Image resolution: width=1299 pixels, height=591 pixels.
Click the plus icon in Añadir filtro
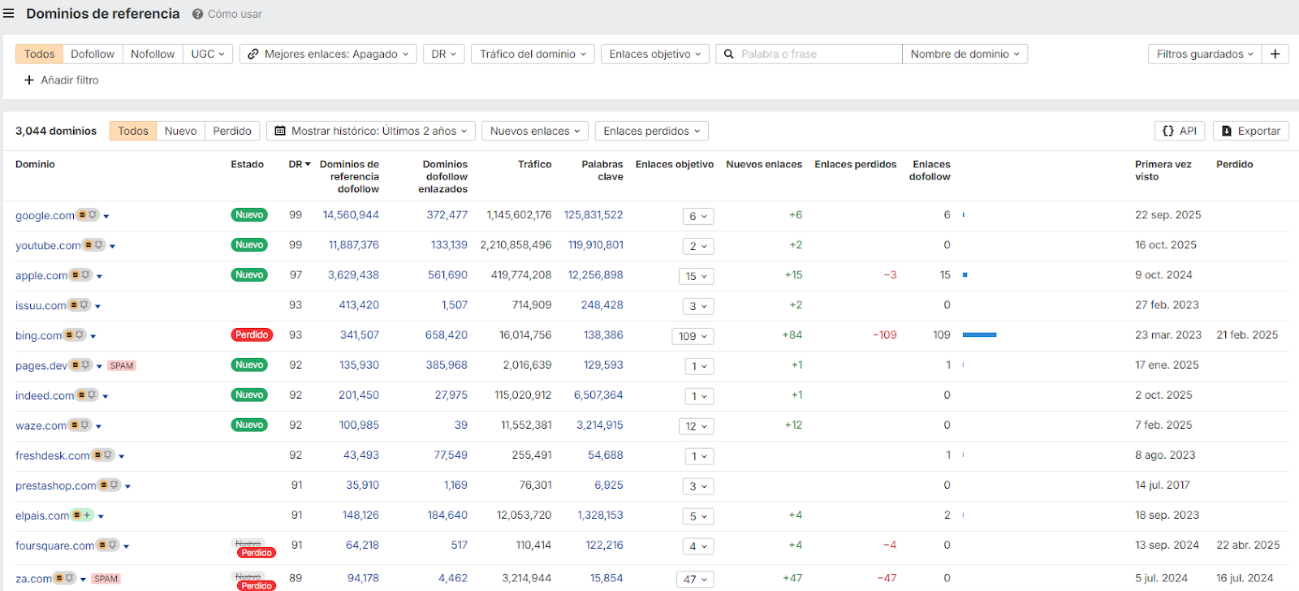[29, 80]
